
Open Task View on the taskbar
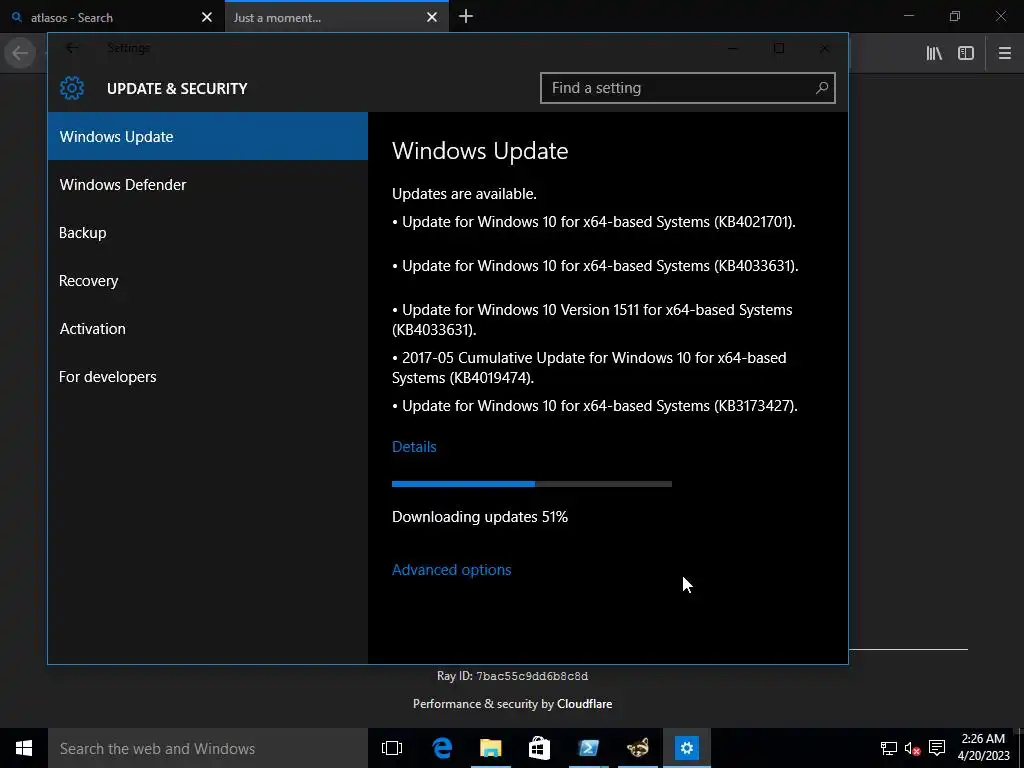coord(392,748)
